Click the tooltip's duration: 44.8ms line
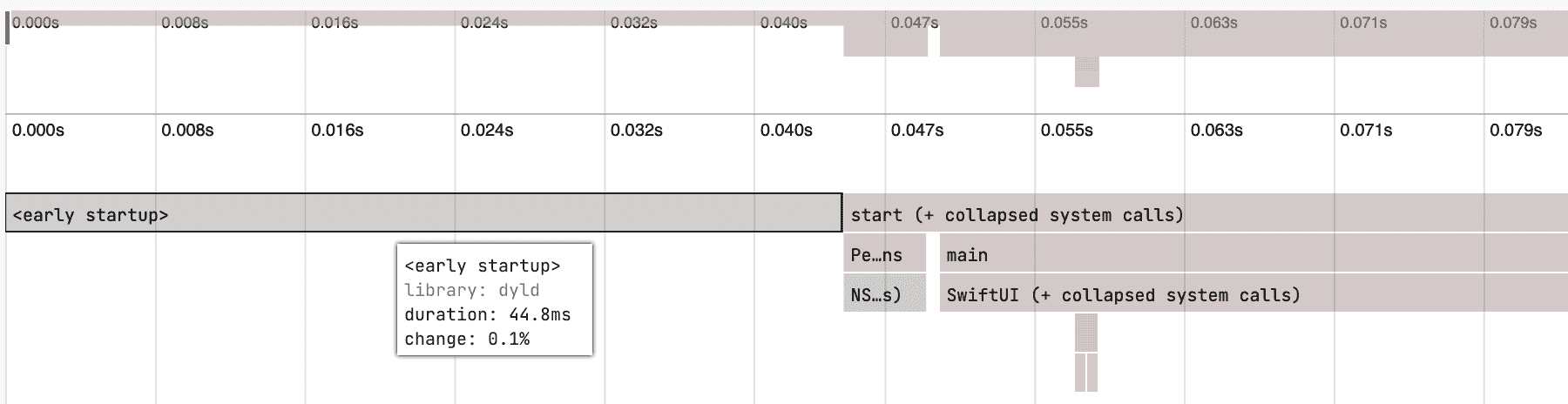 tap(487, 314)
